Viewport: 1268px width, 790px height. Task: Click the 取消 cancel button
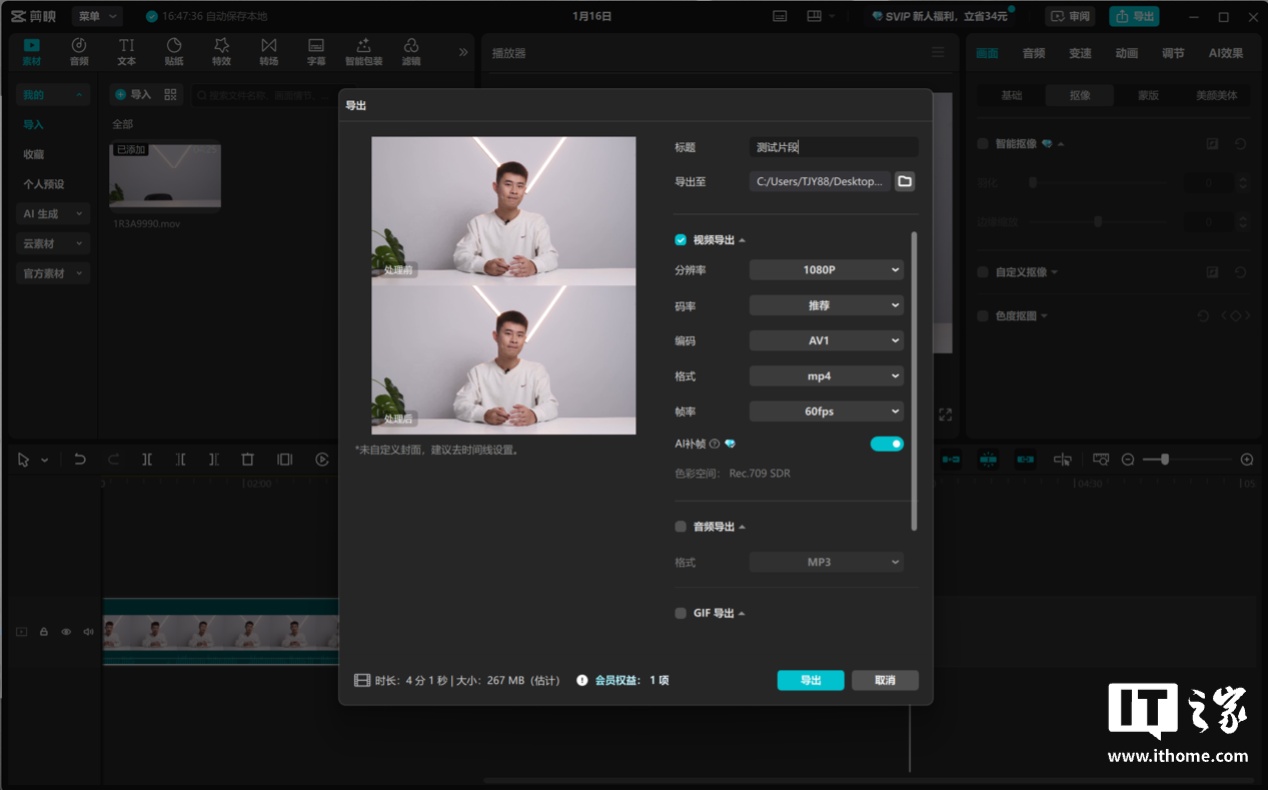(885, 680)
